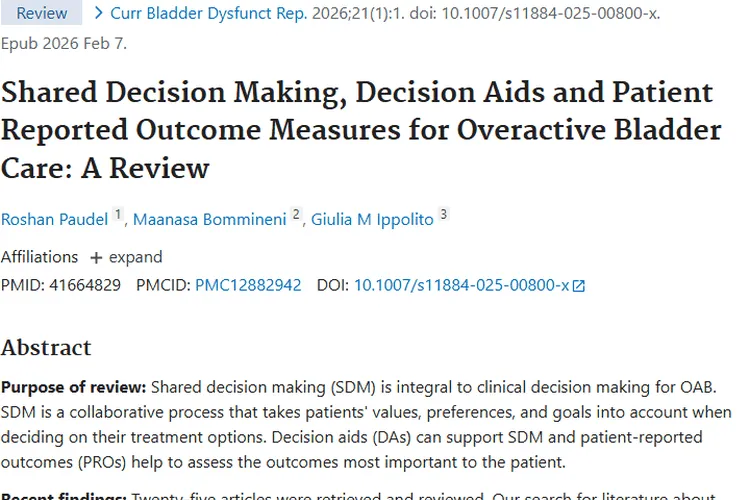Viewport: 750px width, 500px height.
Task: Click affiliation superscript 3 after Ippolito
Action: coord(443,215)
